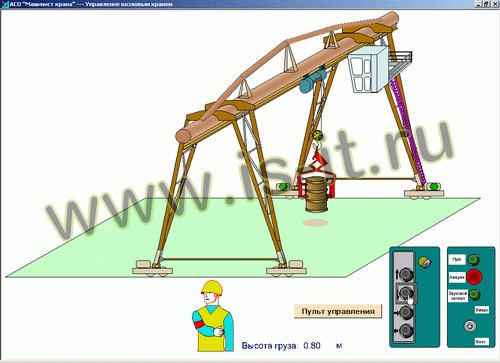This screenshot has height=363, width=500.
Task: Click the yellow hook block pulley
Action: click(x=318, y=135)
